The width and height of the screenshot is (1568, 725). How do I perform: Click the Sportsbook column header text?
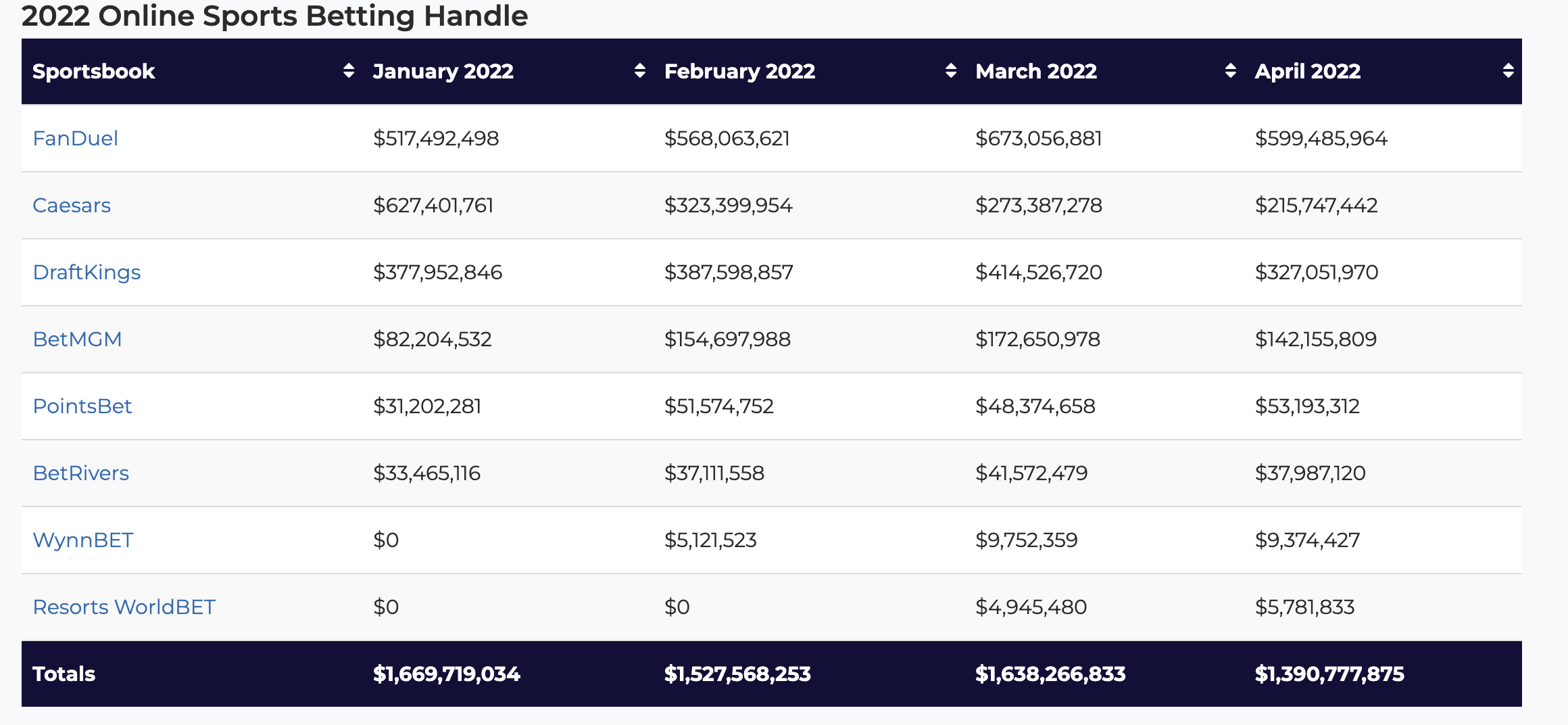click(93, 72)
